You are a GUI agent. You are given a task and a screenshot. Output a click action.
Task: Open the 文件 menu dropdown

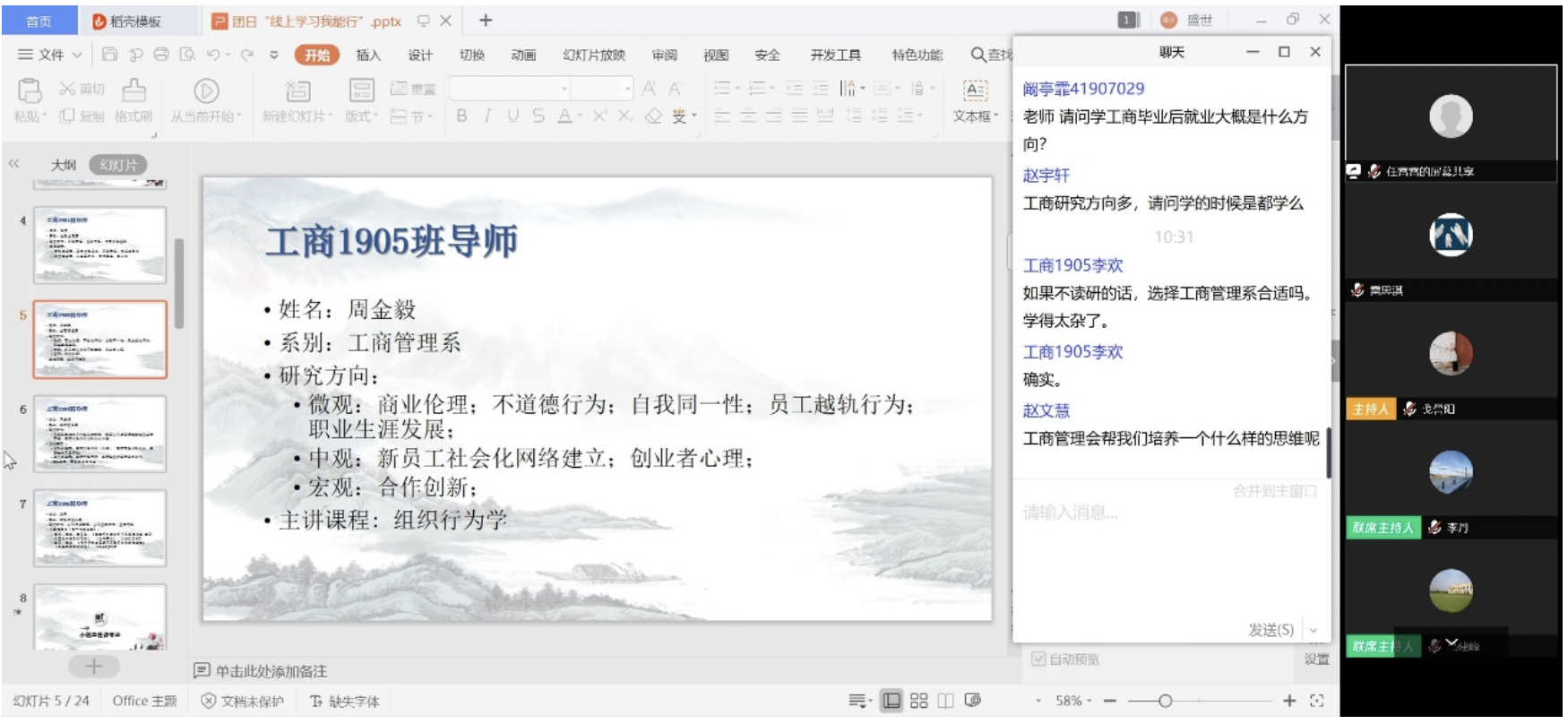(x=50, y=55)
